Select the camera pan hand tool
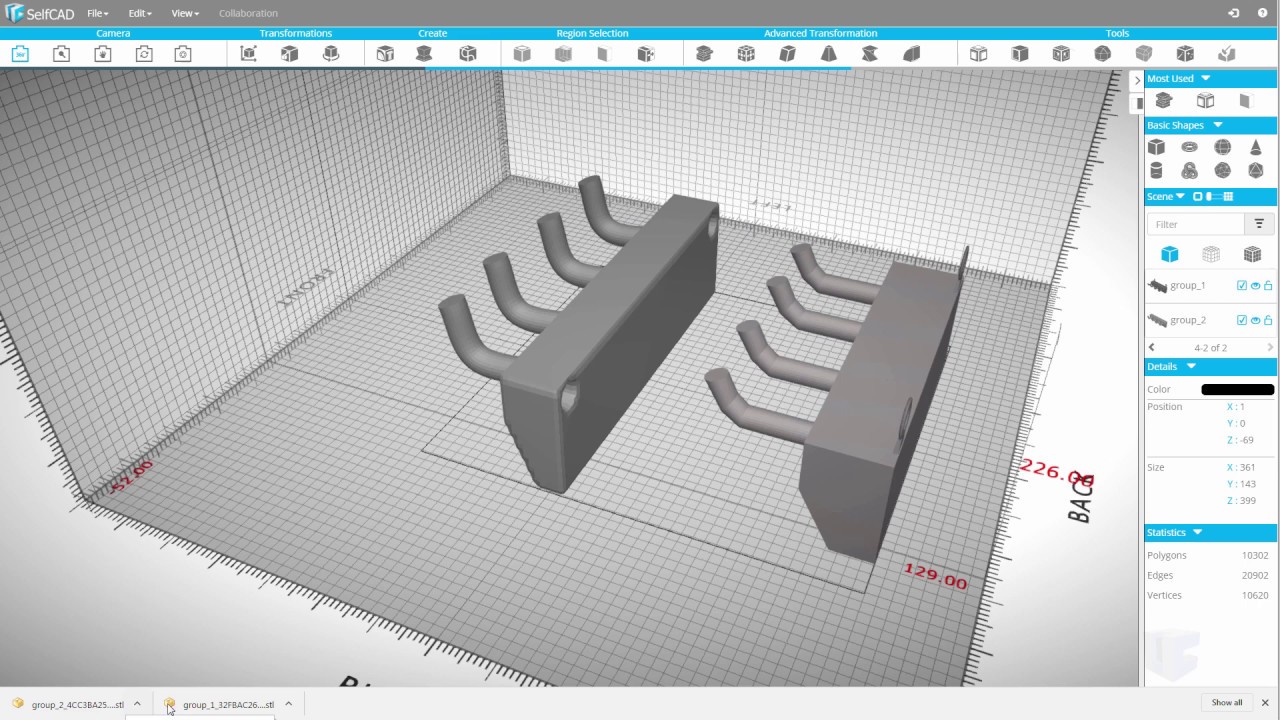This screenshot has width=1280, height=720. point(103,54)
